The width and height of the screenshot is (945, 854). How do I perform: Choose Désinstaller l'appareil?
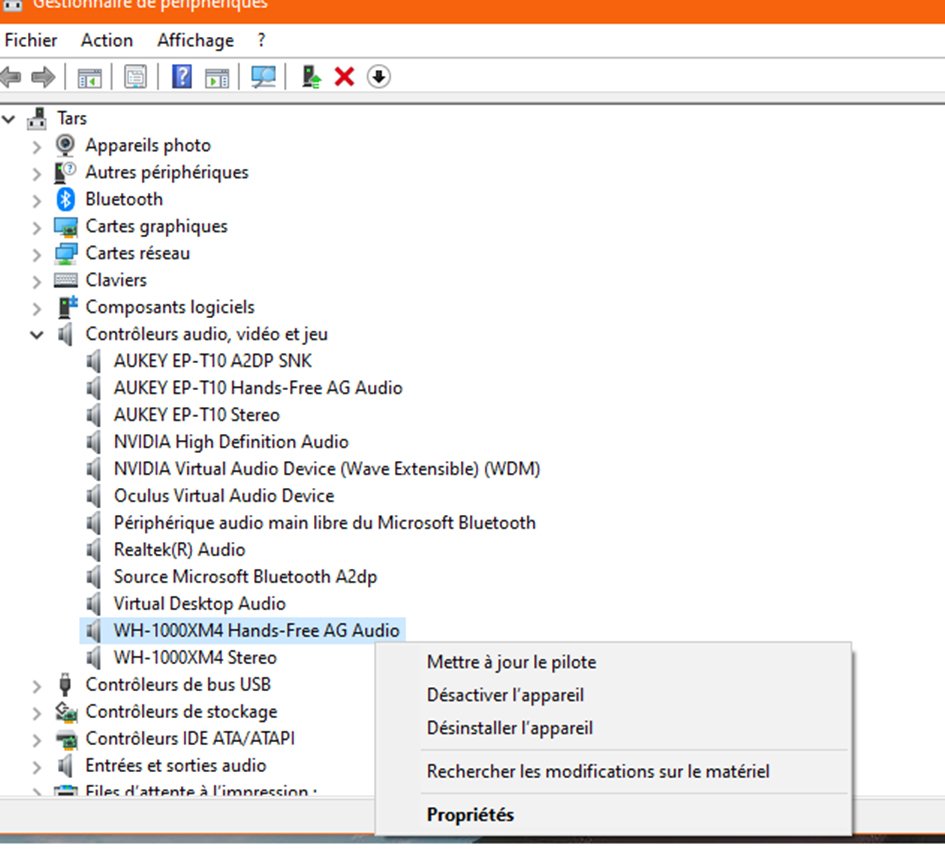coord(510,728)
